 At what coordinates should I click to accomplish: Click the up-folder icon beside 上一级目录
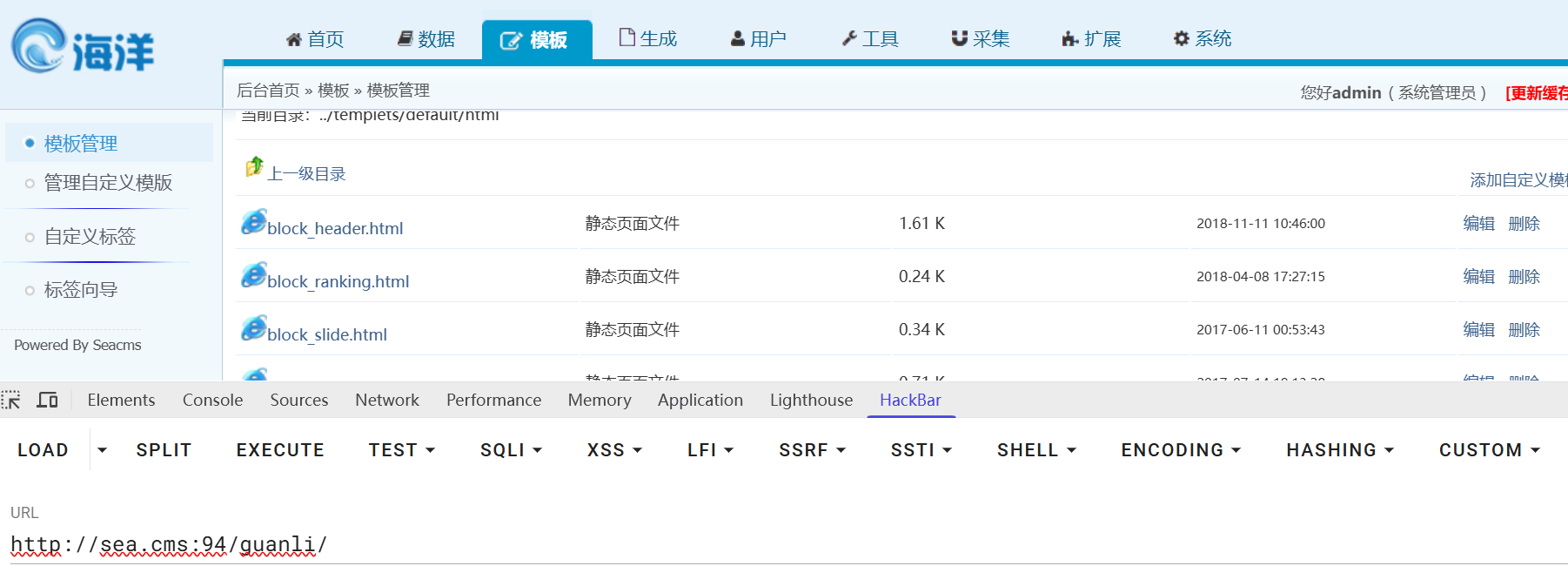(x=254, y=166)
